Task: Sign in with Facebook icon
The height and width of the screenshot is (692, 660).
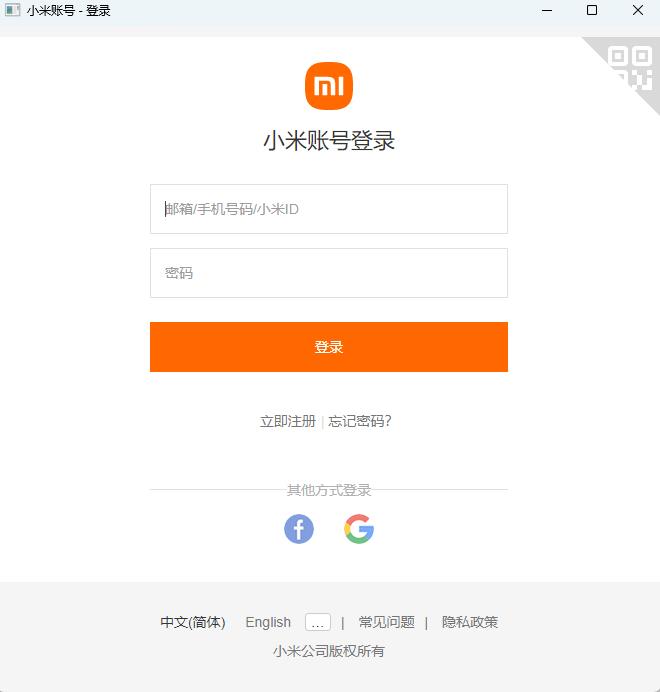Action: pyautogui.click(x=299, y=529)
